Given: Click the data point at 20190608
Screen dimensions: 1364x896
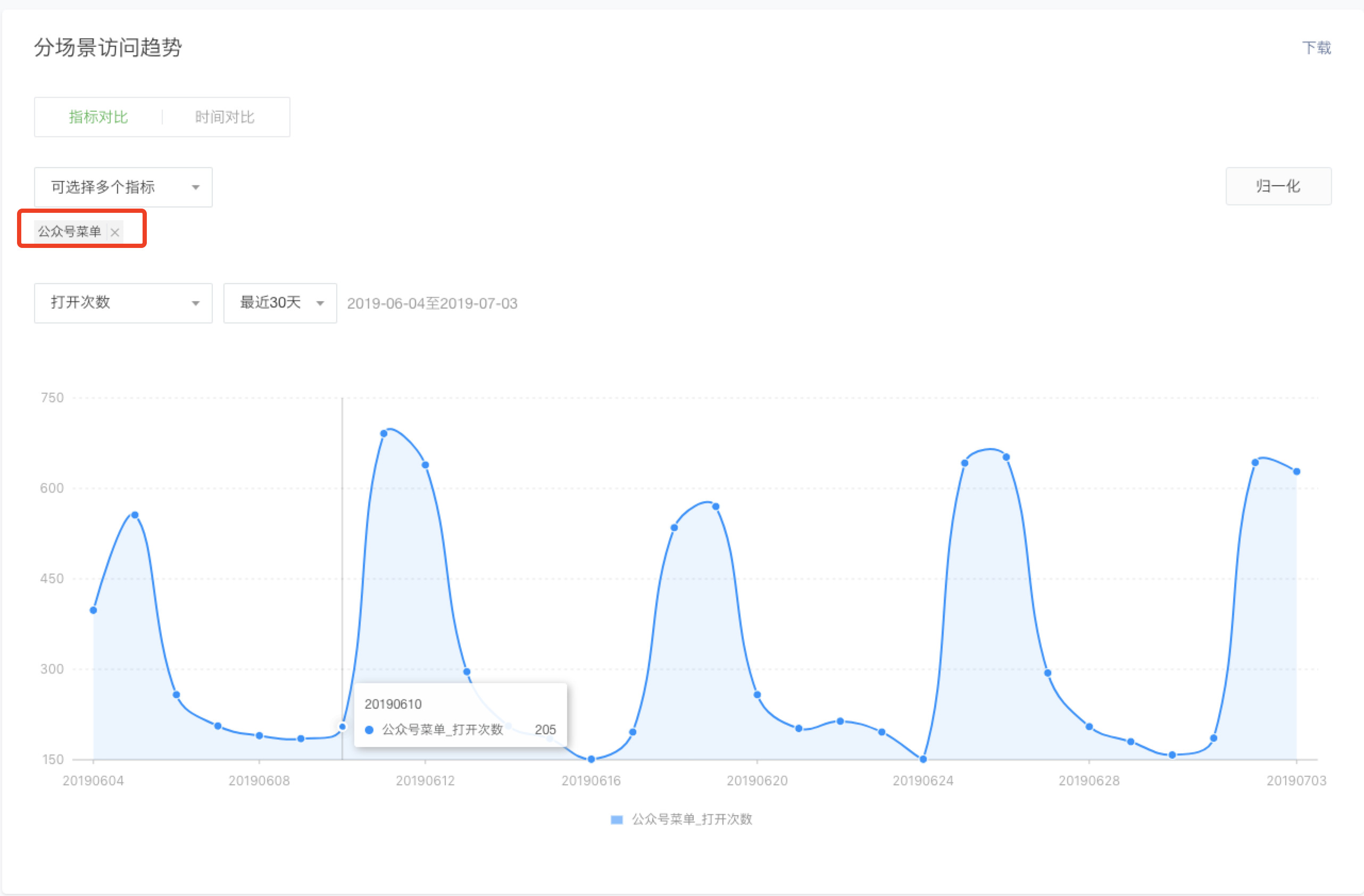Looking at the screenshot, I should (x=259, y=735).
